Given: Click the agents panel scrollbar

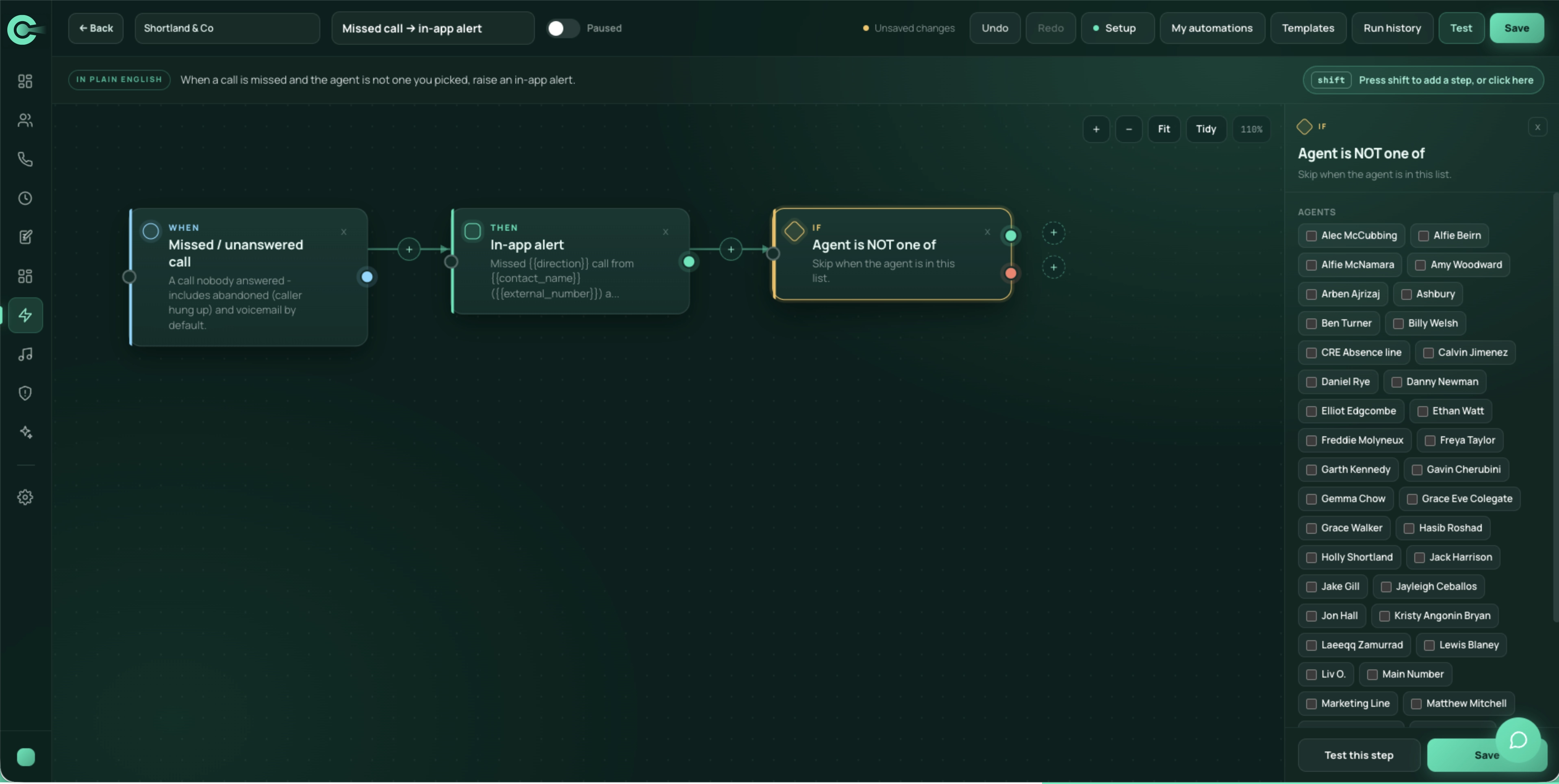Looking at the screenshot, I should pyautogui.click(x=1555, y=407).
